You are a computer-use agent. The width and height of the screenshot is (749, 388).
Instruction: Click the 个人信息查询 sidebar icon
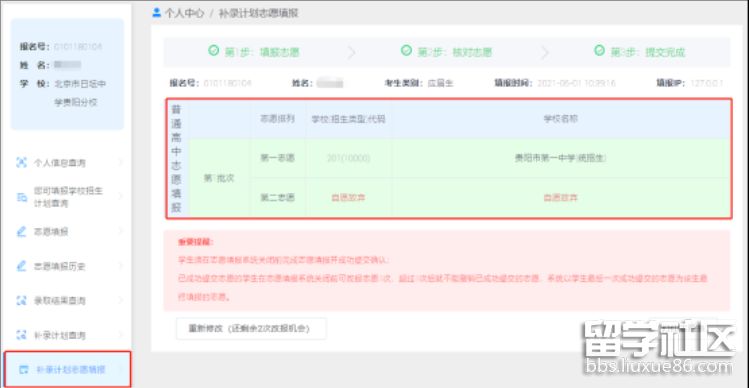tap(21, 163)
